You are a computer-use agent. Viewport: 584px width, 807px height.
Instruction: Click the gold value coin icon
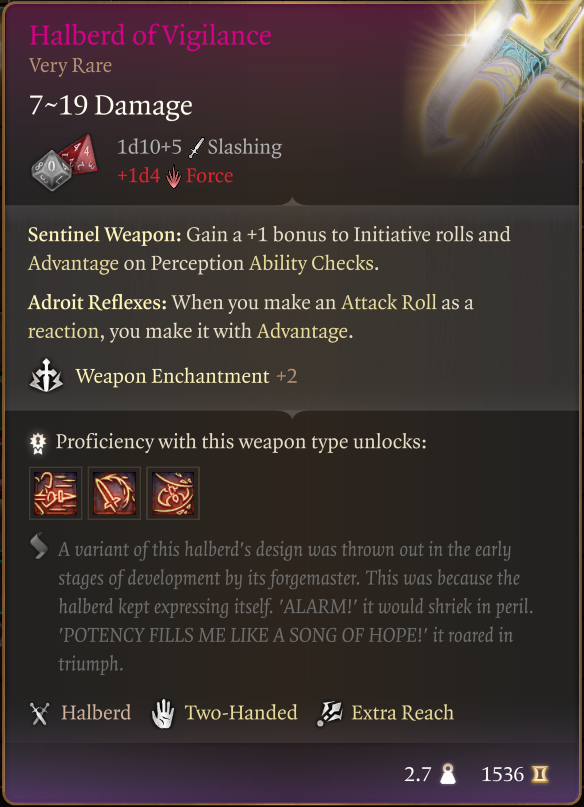click(x=539, y=774)
